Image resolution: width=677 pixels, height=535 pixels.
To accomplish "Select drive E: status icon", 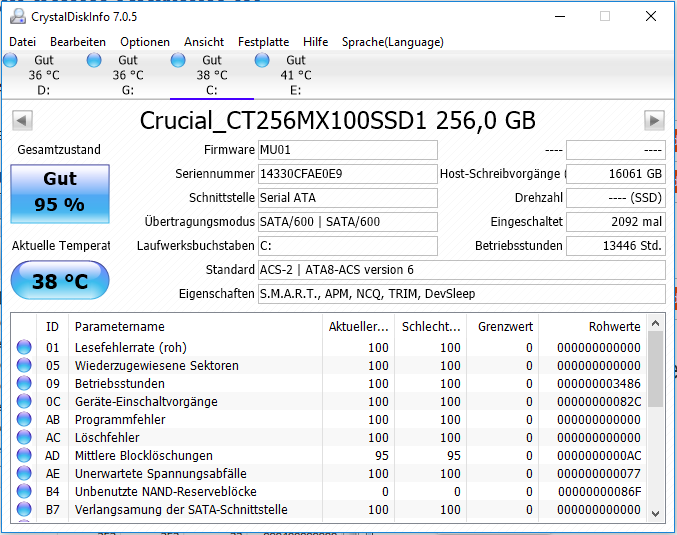I will [x=262, y=60].
